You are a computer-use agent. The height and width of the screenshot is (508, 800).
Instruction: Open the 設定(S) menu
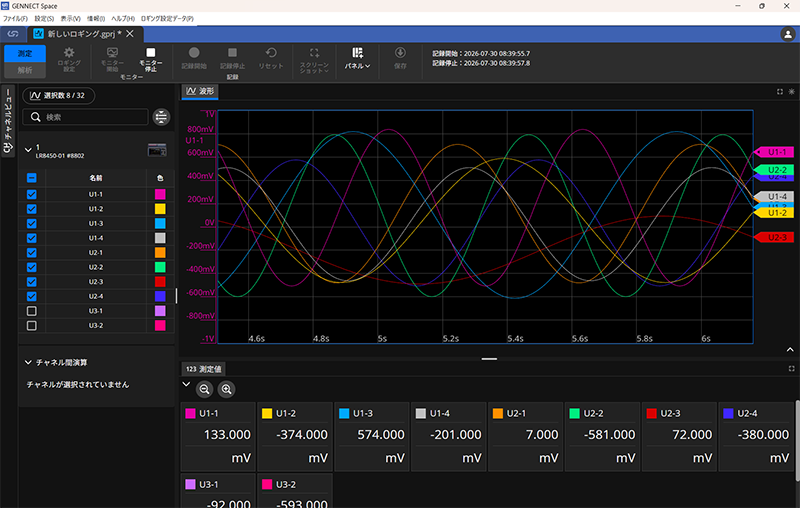point(44,18)
